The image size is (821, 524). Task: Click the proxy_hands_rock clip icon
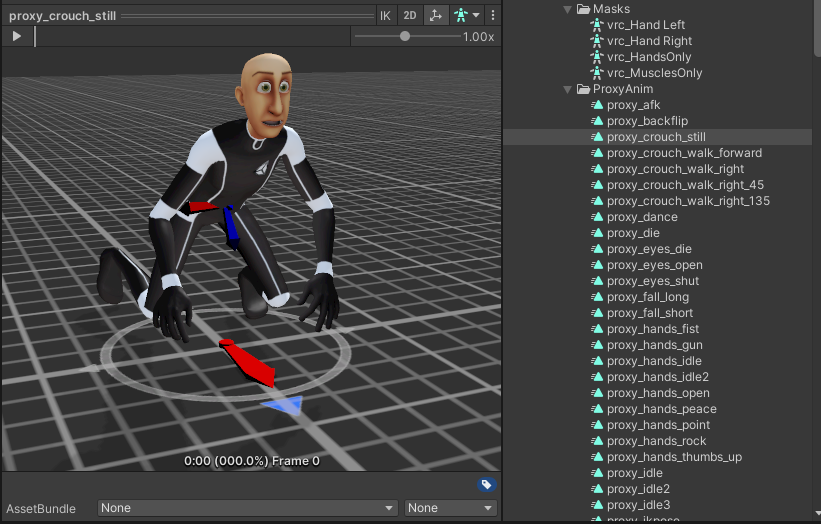point(597,441)
